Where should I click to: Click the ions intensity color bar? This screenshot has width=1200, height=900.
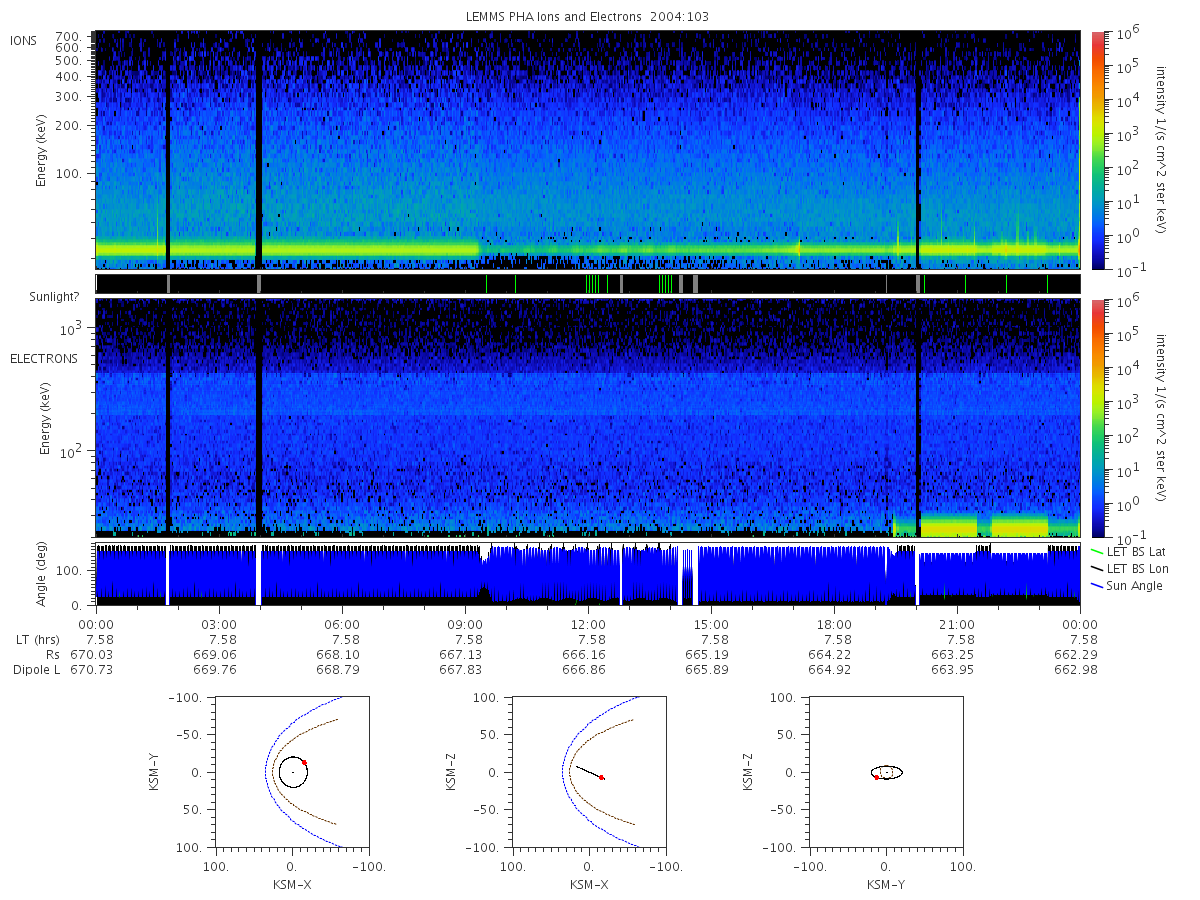(x=1097, y=150)
